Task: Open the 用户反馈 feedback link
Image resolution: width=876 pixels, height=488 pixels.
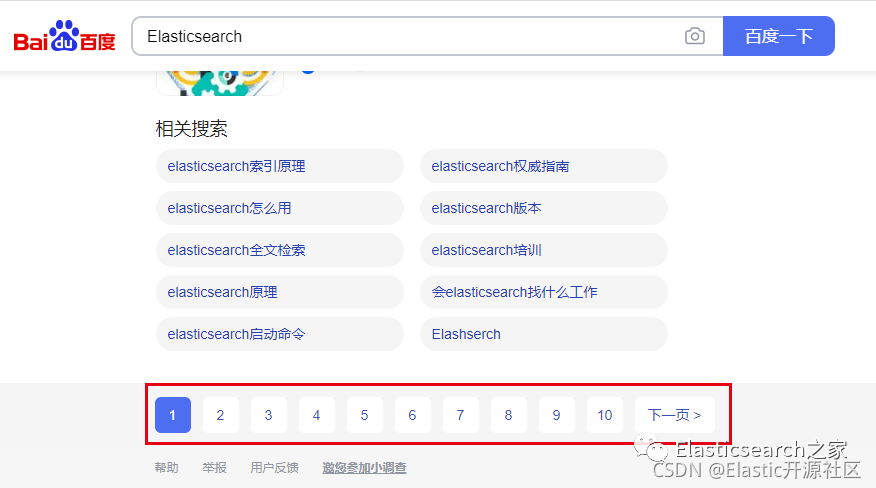Action: [x=274, y=467]
